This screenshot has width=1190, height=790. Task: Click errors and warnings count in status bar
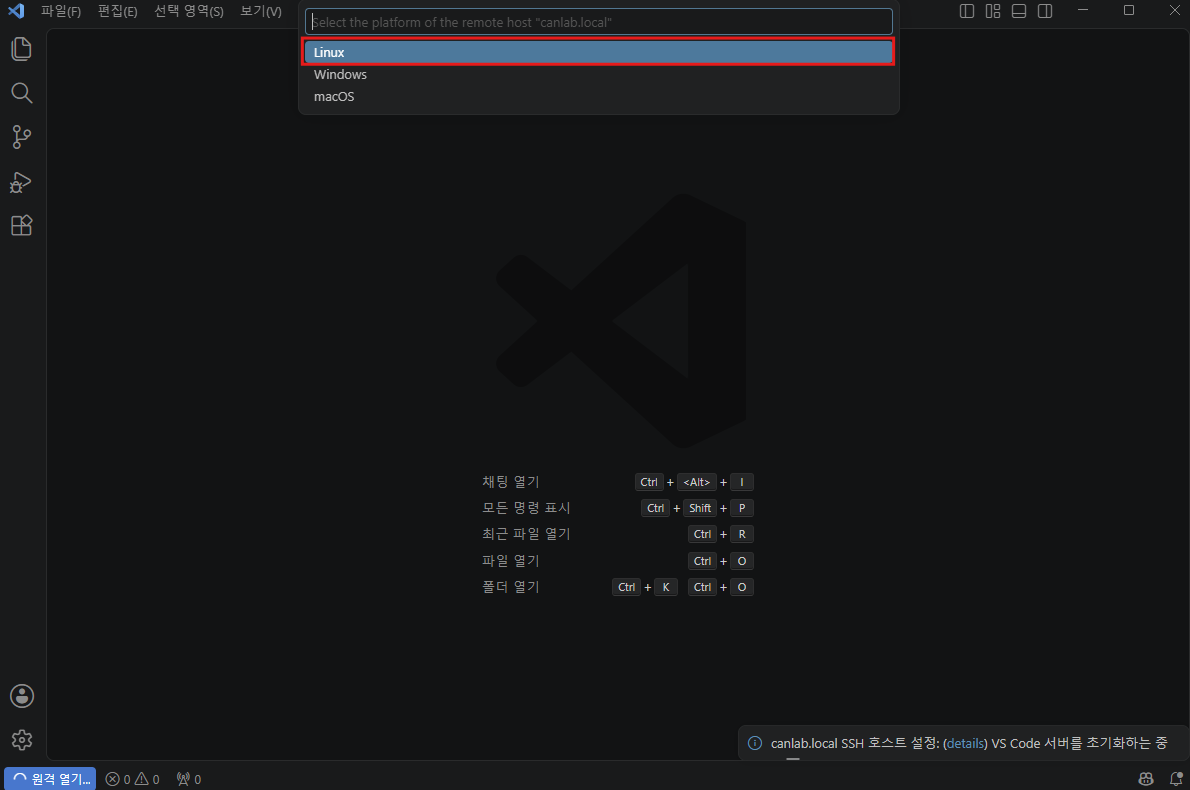tap(132, 779)
